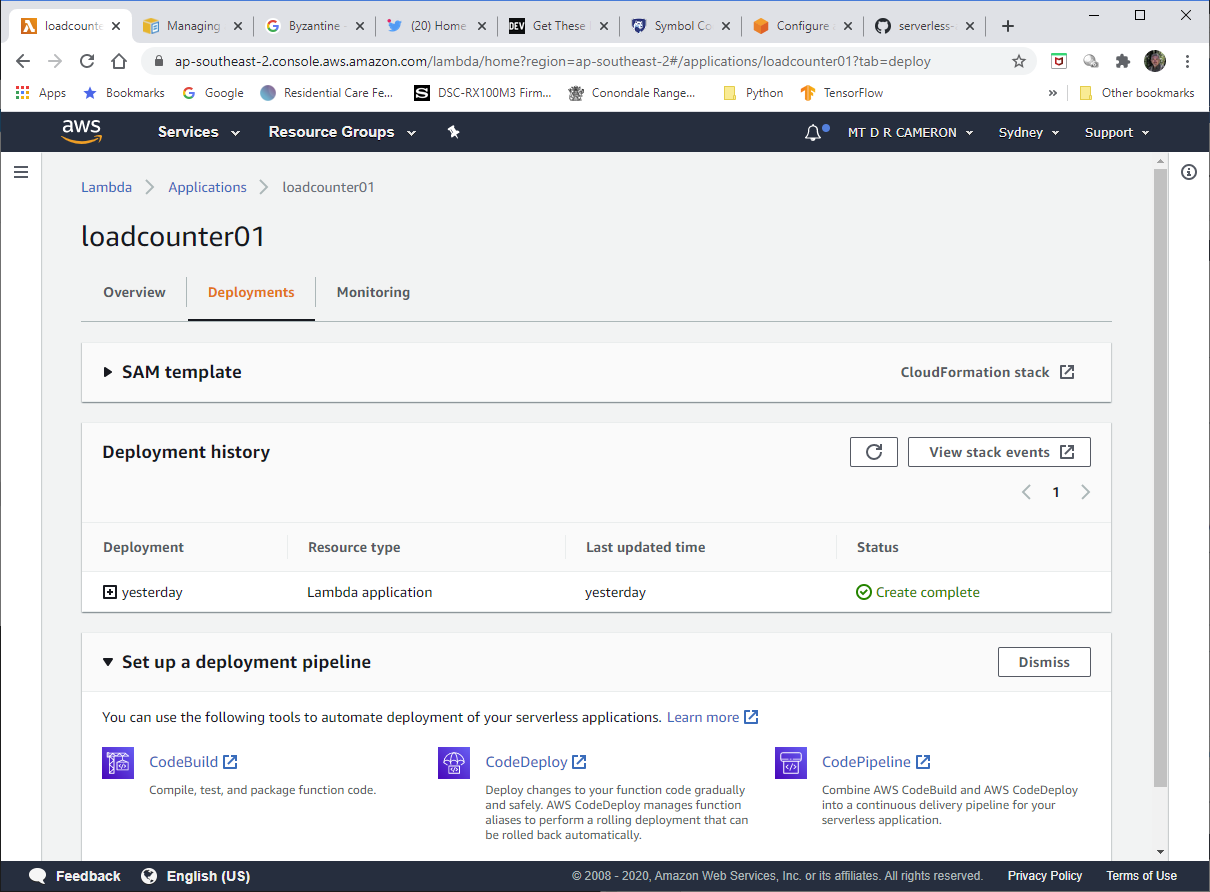1210x892 pixels.
Task: Open the Other bookmarks folder
Action: pos(1136,93)
